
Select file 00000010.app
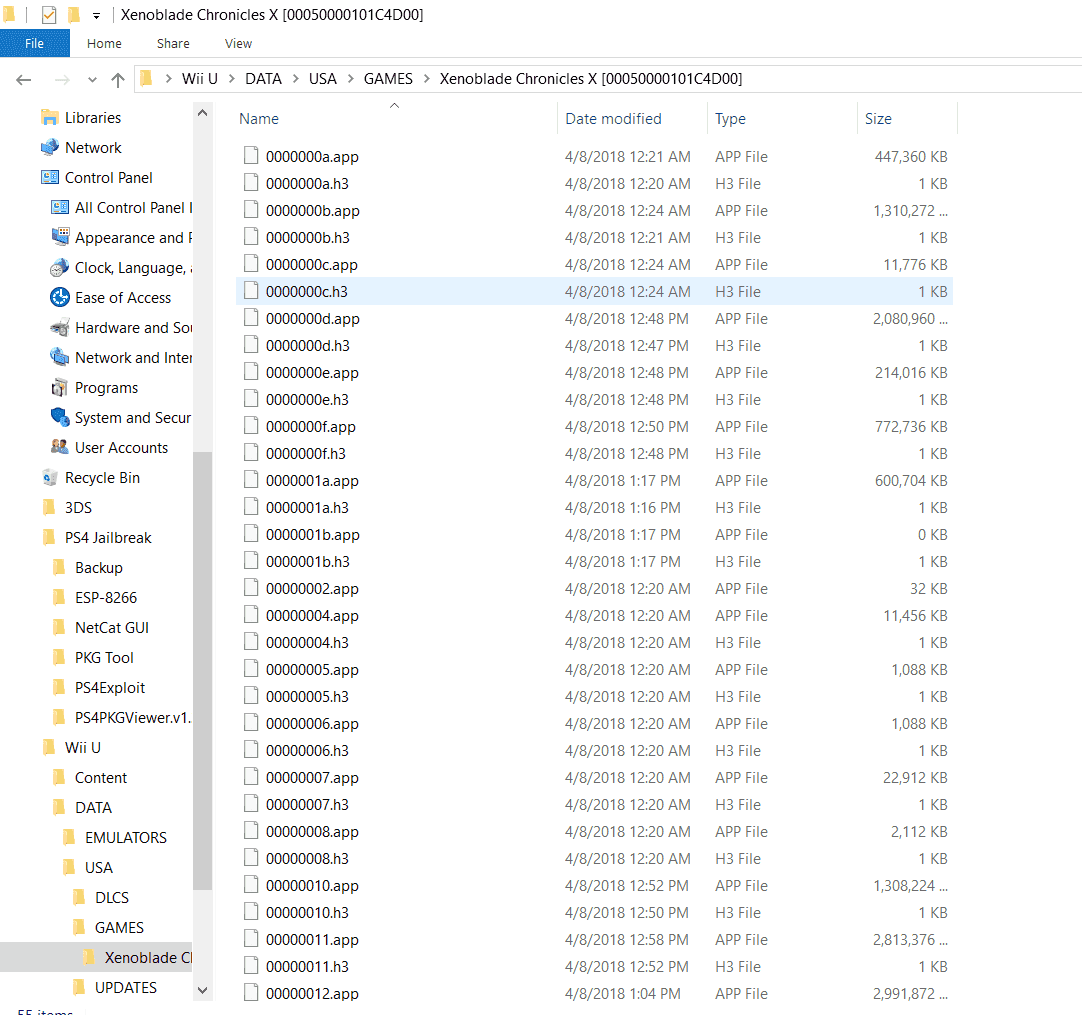tap(312, 885)
